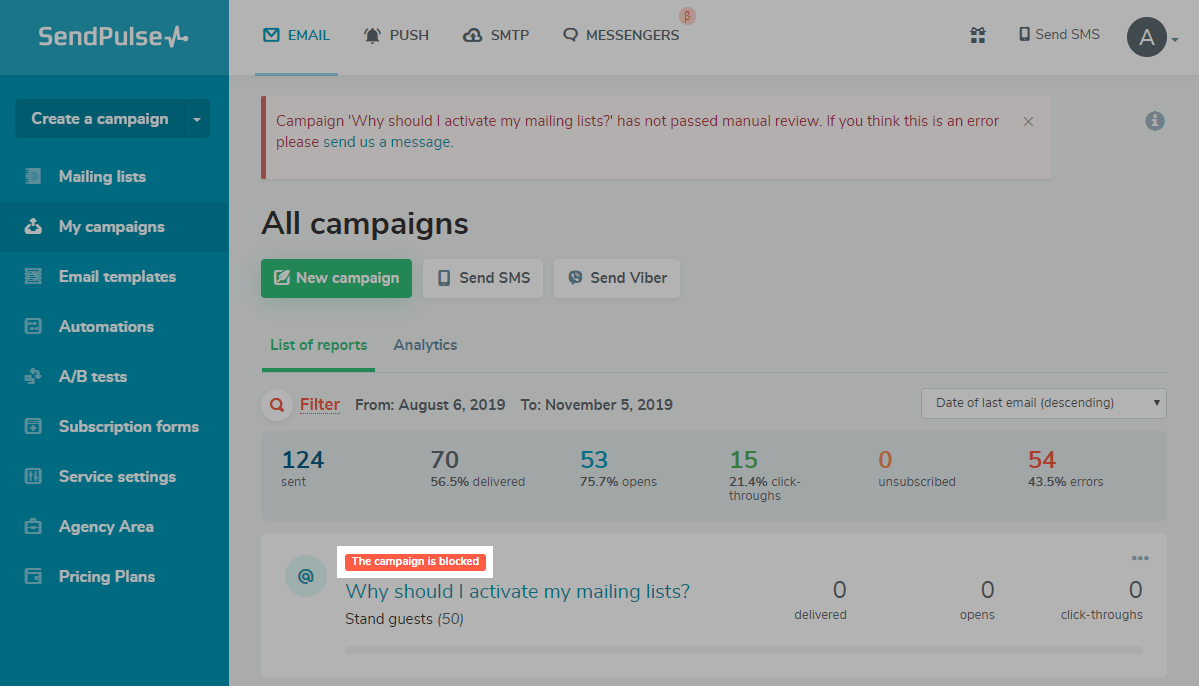
Task: Click the SendPulse logo
Action: pyautogui.click(x=113, y=37)
